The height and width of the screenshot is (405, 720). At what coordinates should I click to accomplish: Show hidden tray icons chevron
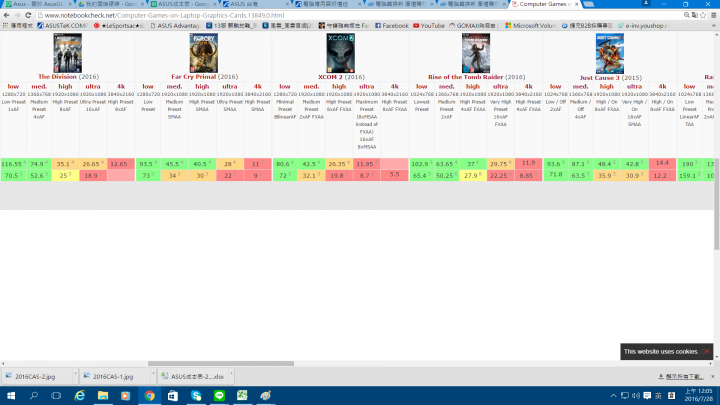click(x=613, y=395)
